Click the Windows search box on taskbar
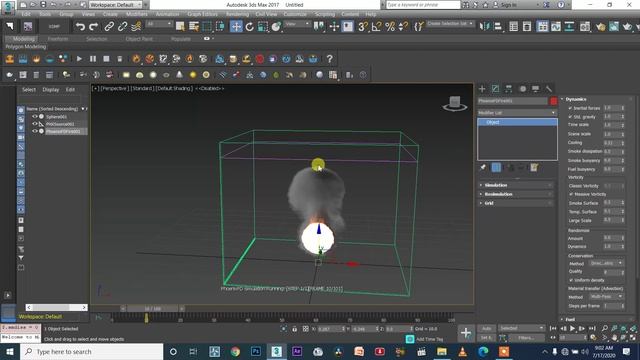 click(x=91, y=351)
